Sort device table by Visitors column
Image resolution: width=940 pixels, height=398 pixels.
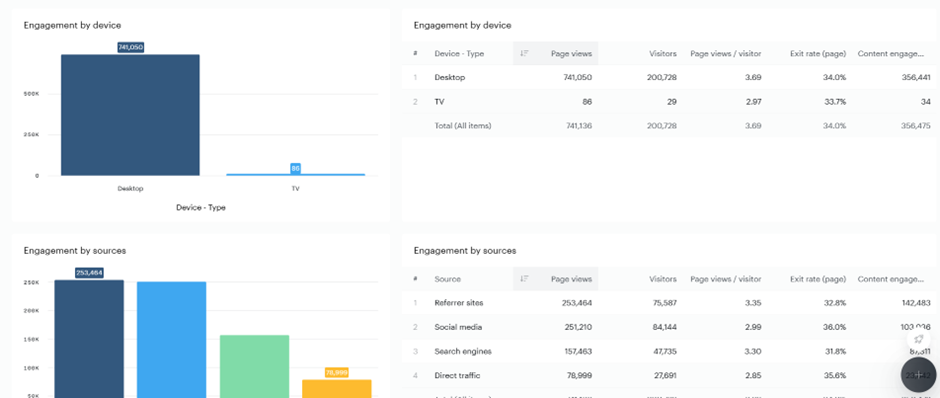(662, 53)
